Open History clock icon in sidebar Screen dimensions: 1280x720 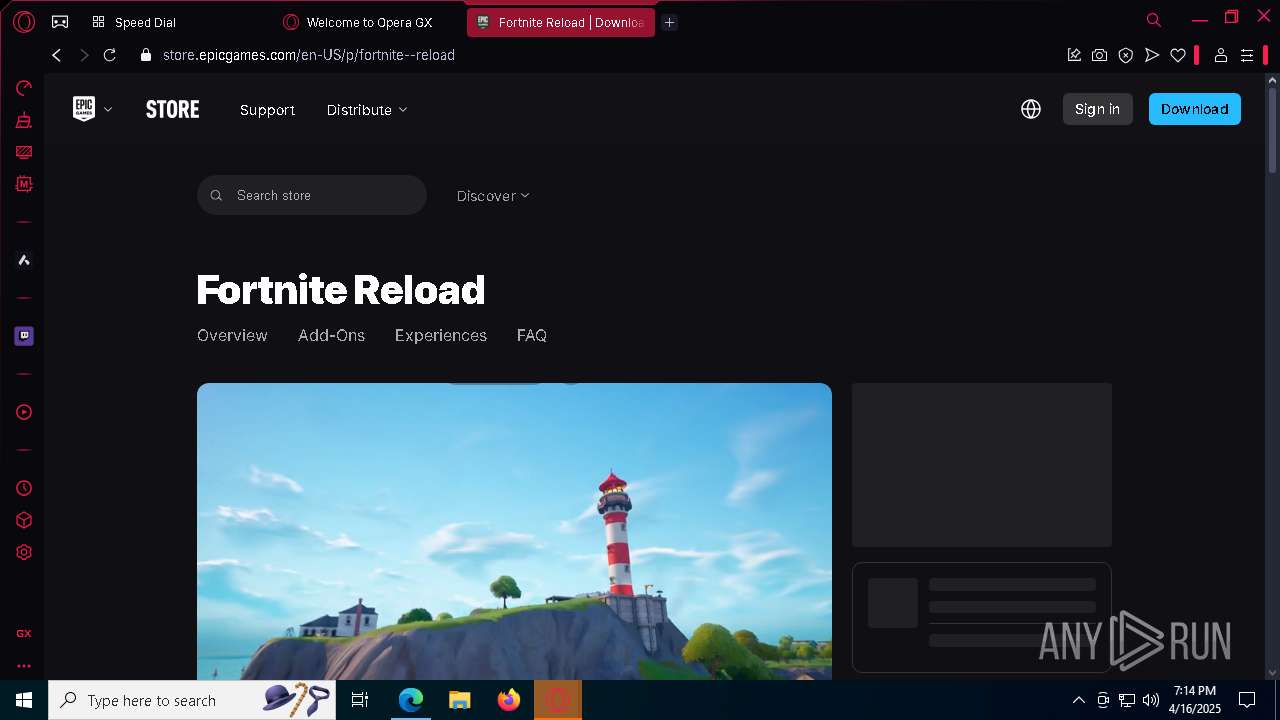pyautogui.click(x=24, y=488)
